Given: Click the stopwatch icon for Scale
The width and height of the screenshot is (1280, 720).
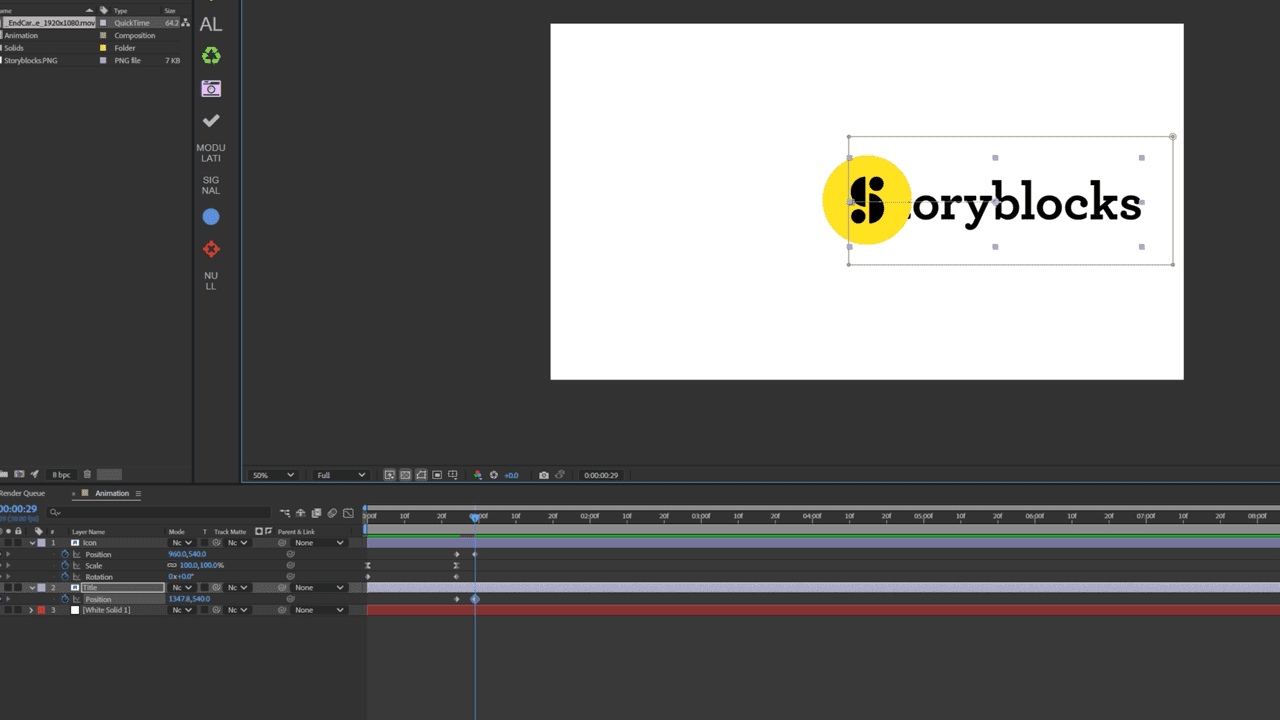Looking at the screenshot, I should pos(65,565).
